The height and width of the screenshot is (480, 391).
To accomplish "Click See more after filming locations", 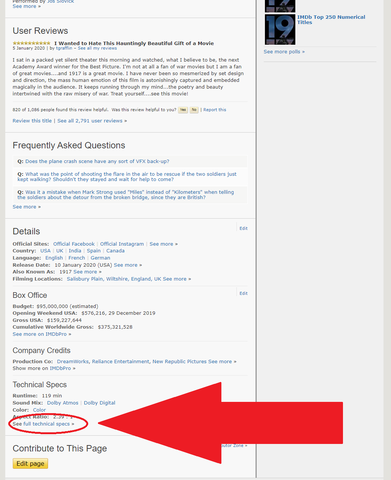I will pyautogui.click(x=175, y=279).
